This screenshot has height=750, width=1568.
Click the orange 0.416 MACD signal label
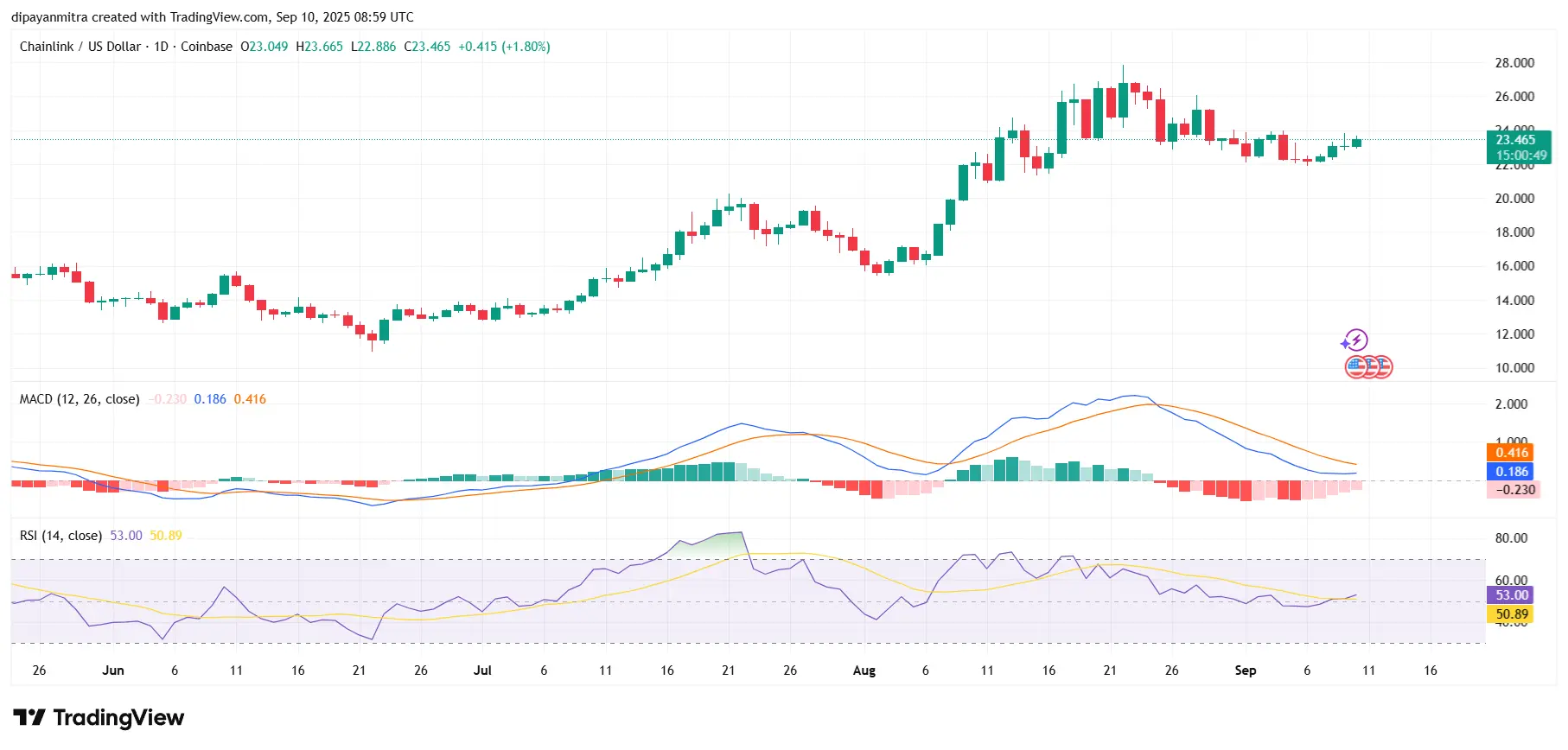[1512, 453]
